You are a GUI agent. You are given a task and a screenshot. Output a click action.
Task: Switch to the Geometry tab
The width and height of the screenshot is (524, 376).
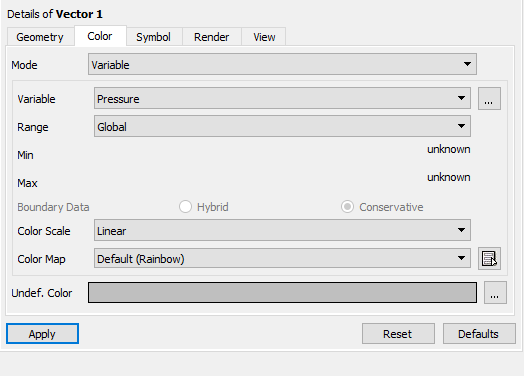40,37
